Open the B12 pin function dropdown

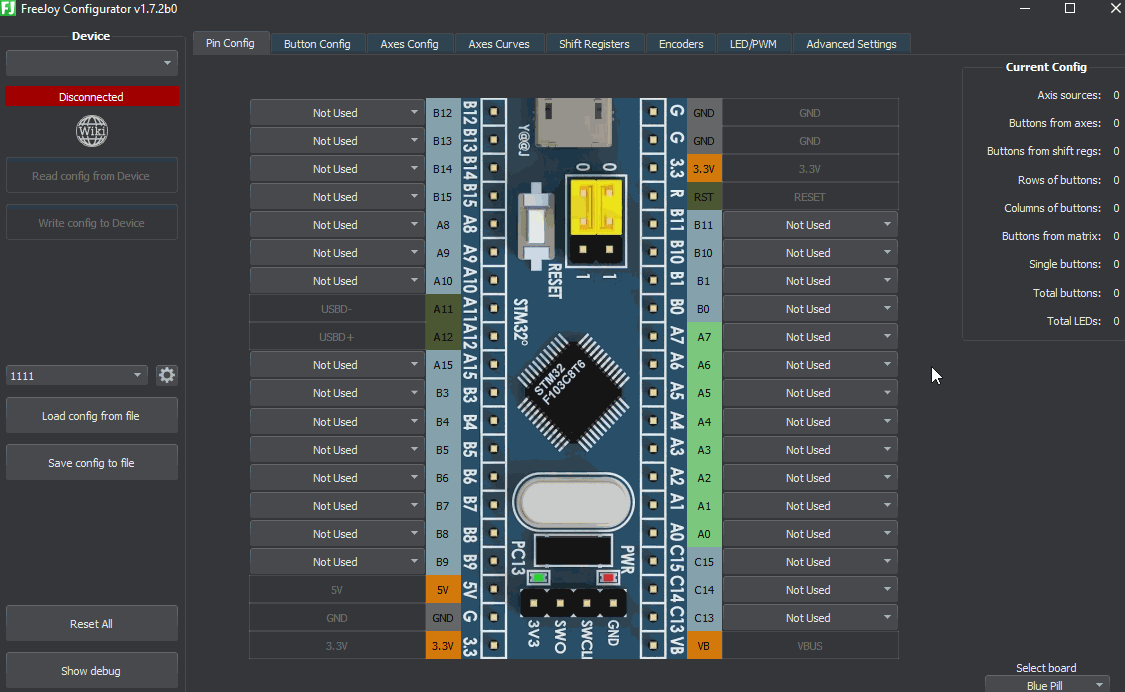[336, 113]
